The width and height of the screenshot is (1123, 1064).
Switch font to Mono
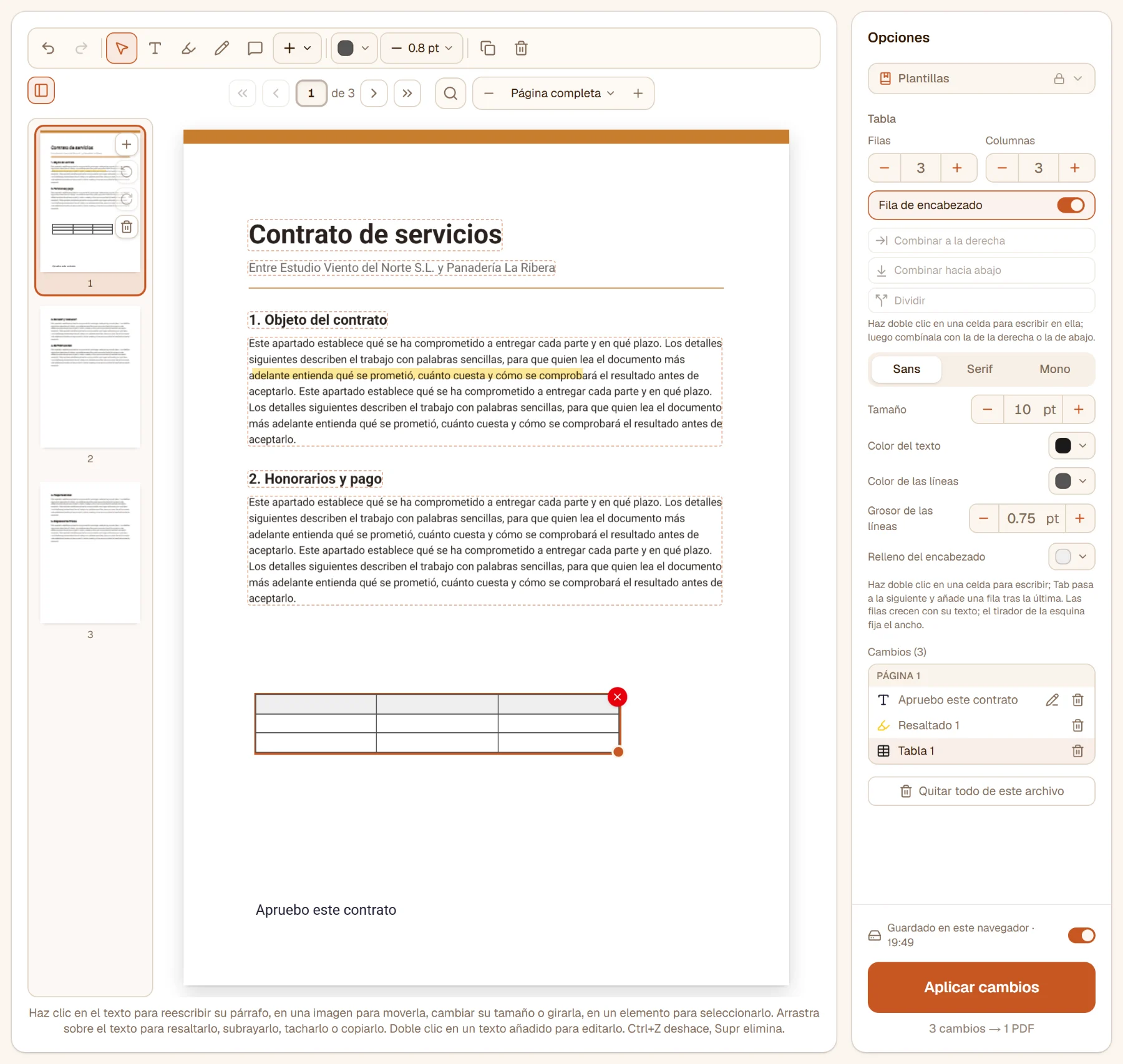[x=1054, y=369]
